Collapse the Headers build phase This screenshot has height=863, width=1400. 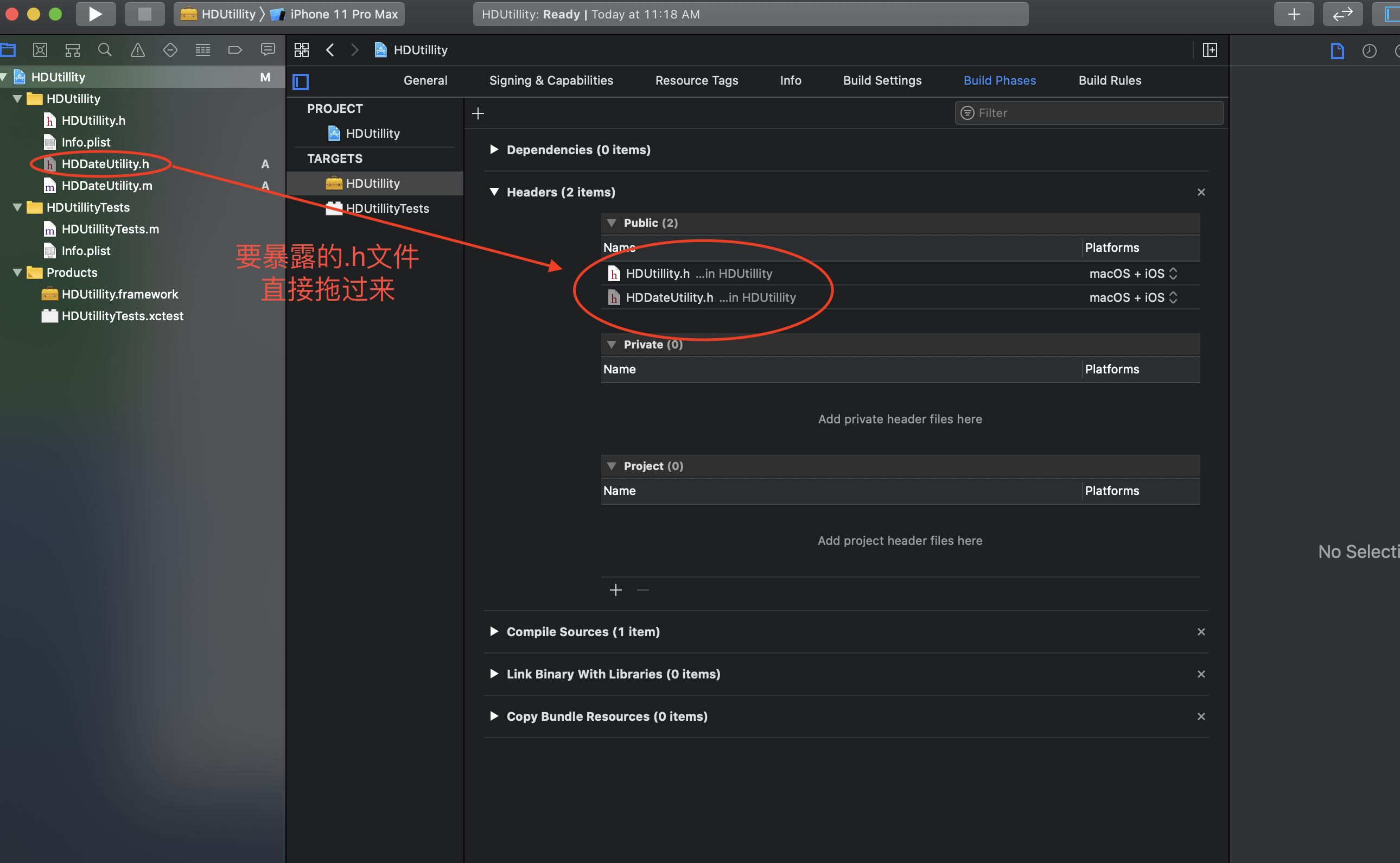click(494, 192)
